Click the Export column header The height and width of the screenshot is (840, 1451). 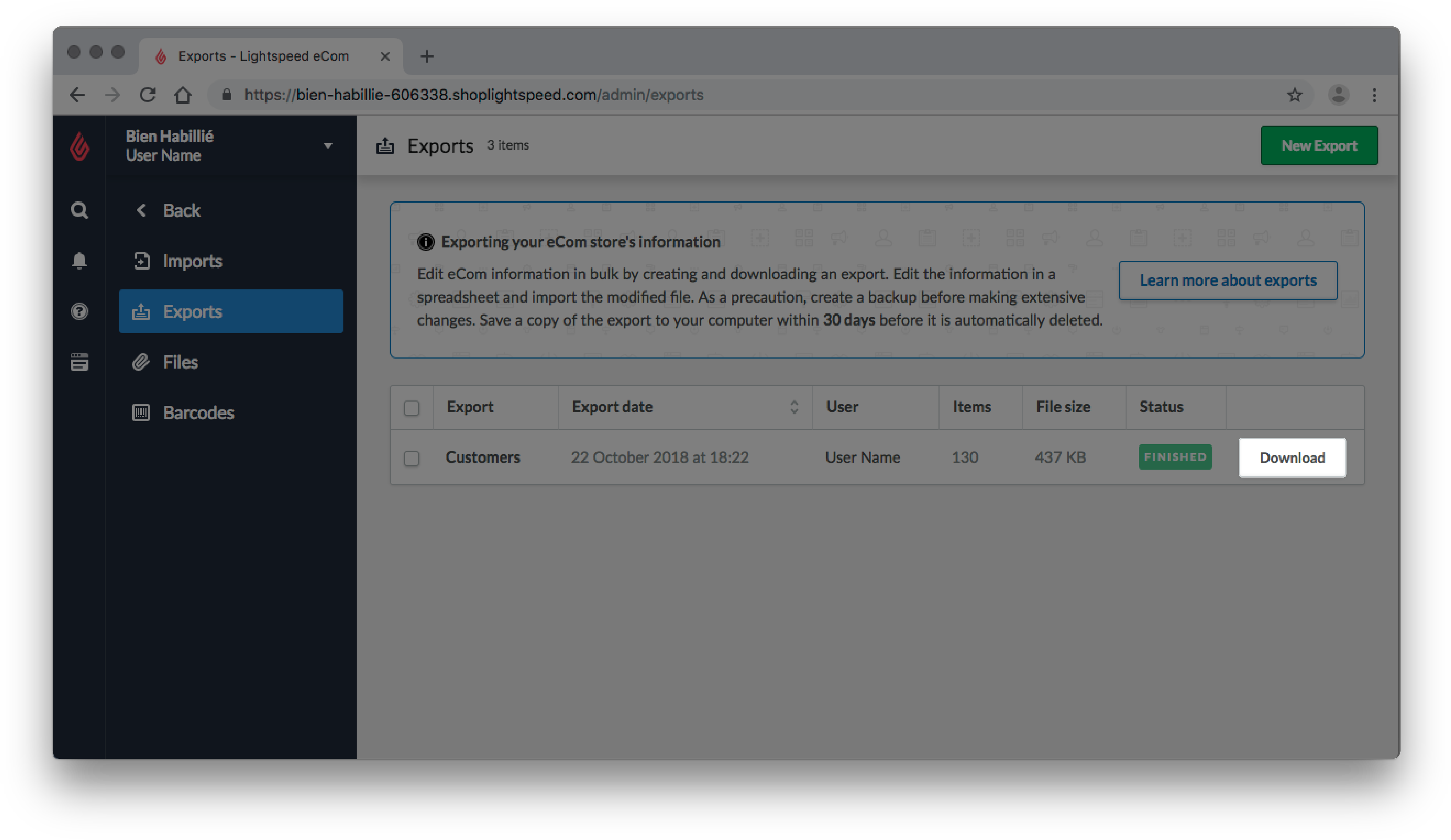click(x=470, y=407)
